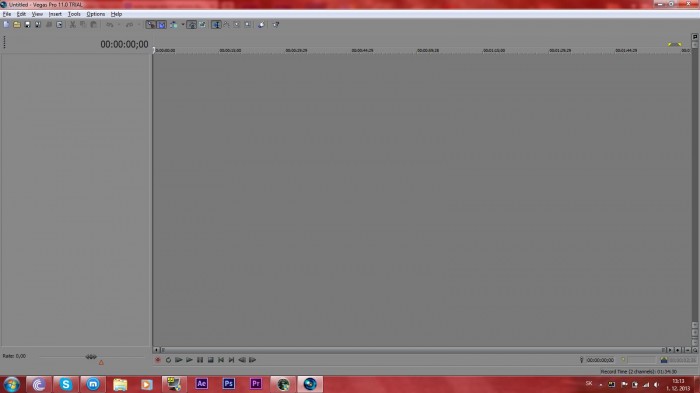This screenshot has height=393, width=700.
Task: Click the Pause transport button
Action: tap(200, 360)
